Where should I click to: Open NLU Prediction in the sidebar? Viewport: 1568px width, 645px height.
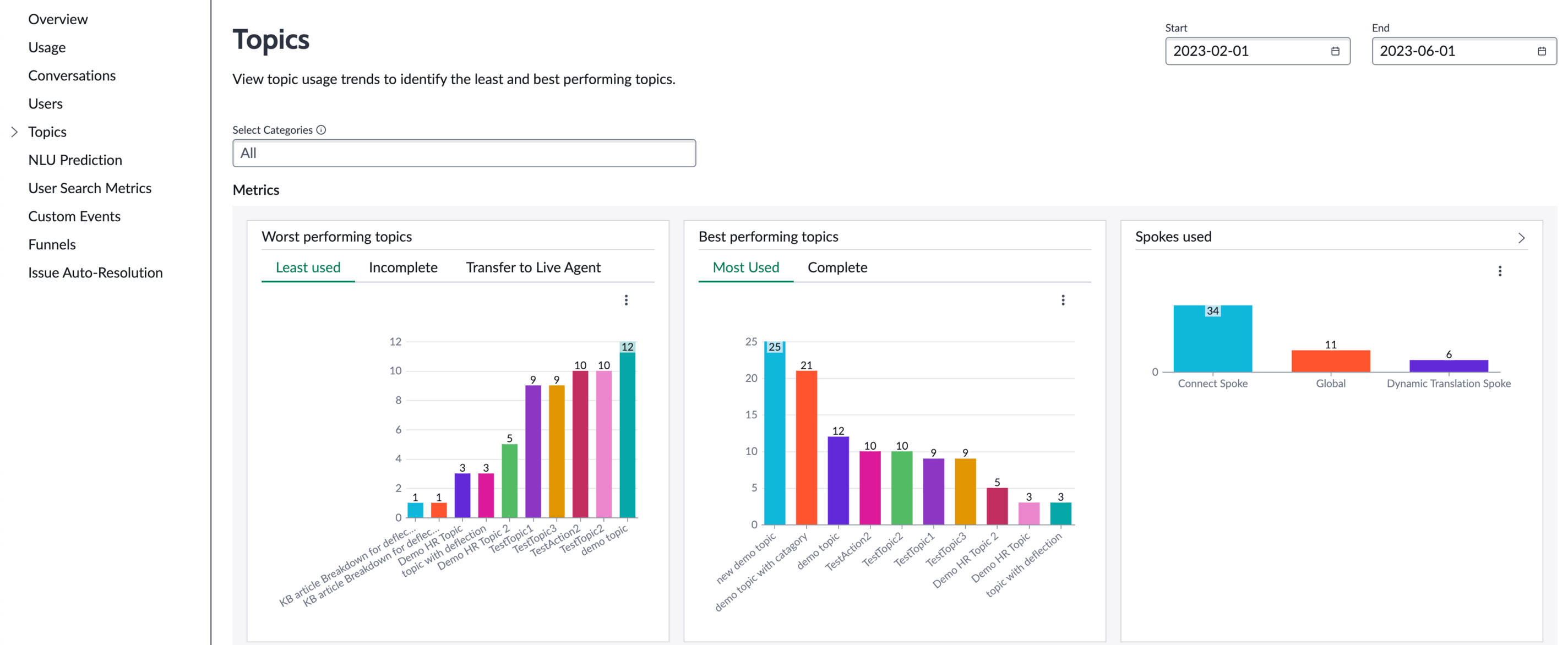[75, 160]
